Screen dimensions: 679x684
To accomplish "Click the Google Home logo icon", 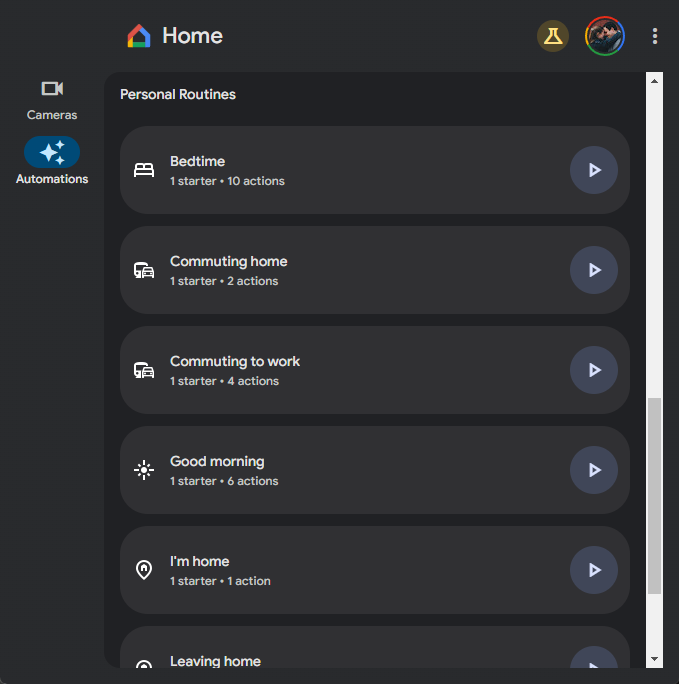I will pos(139,37).
